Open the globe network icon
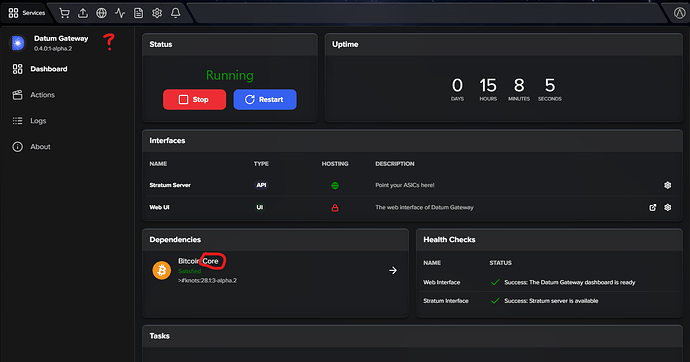 (101, 13)
